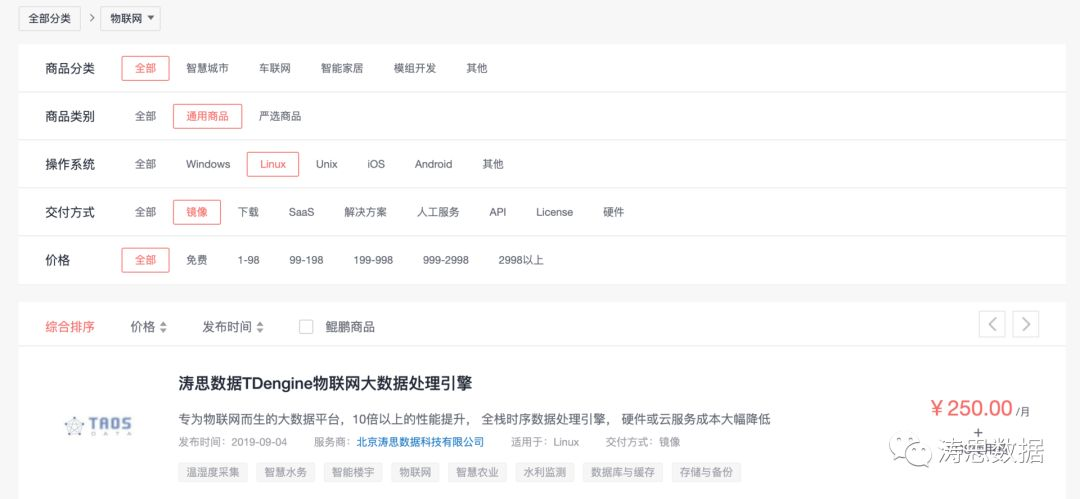Filter delivery method by 硬件

[613, 212]
